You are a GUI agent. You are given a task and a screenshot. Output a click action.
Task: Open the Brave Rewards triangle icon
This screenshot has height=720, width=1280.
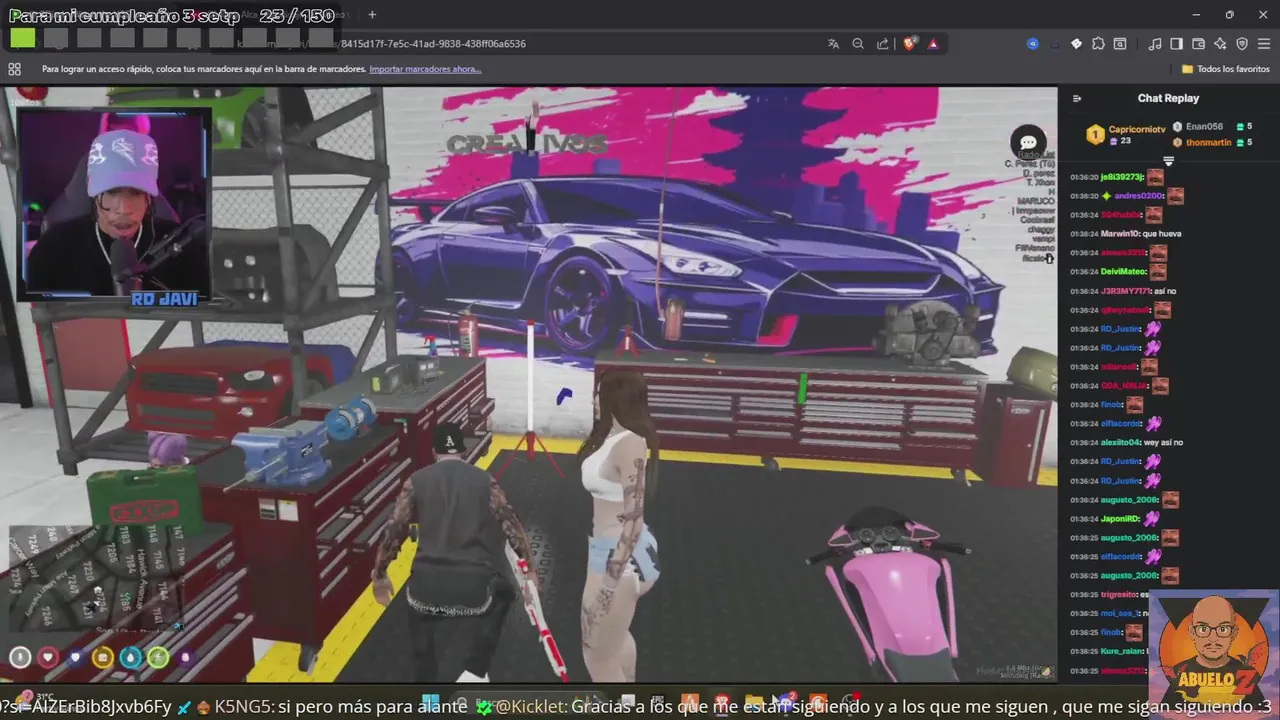933,44
